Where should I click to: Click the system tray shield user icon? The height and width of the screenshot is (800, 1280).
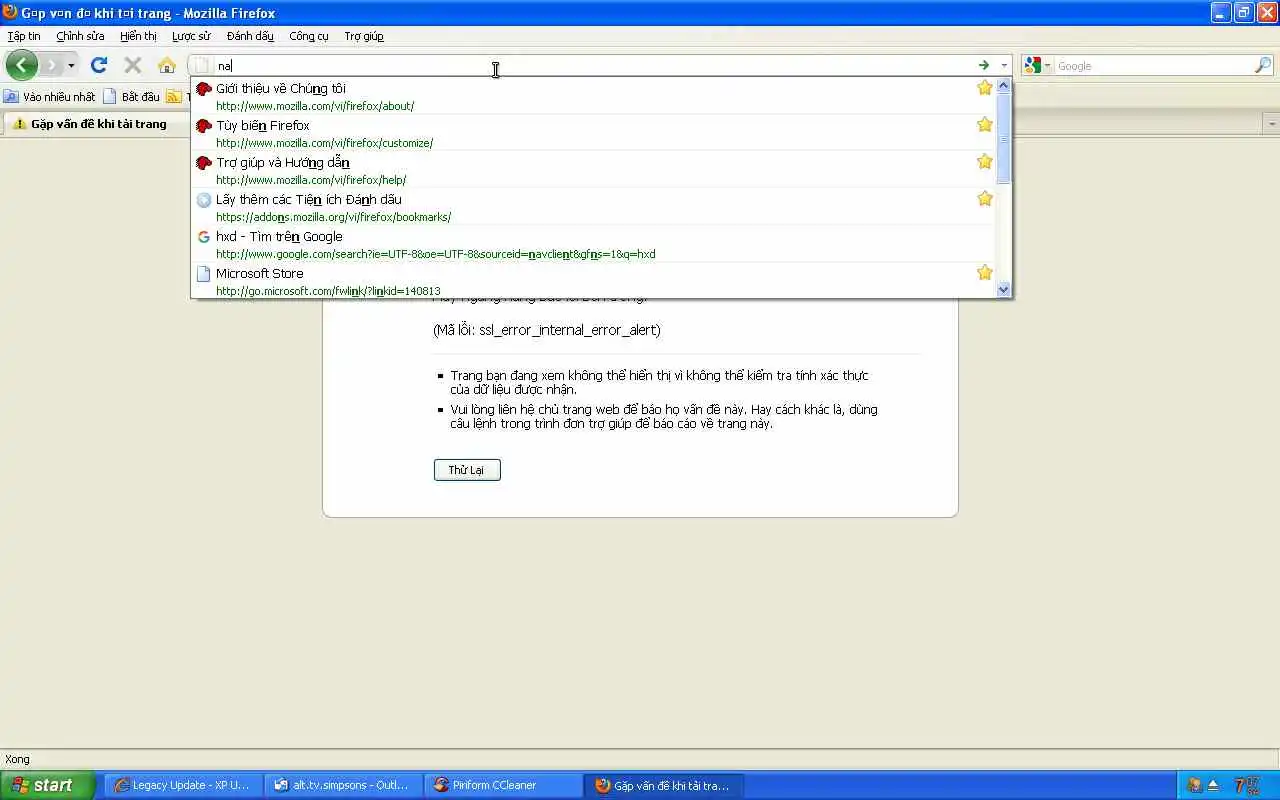tap(1194, 785)
